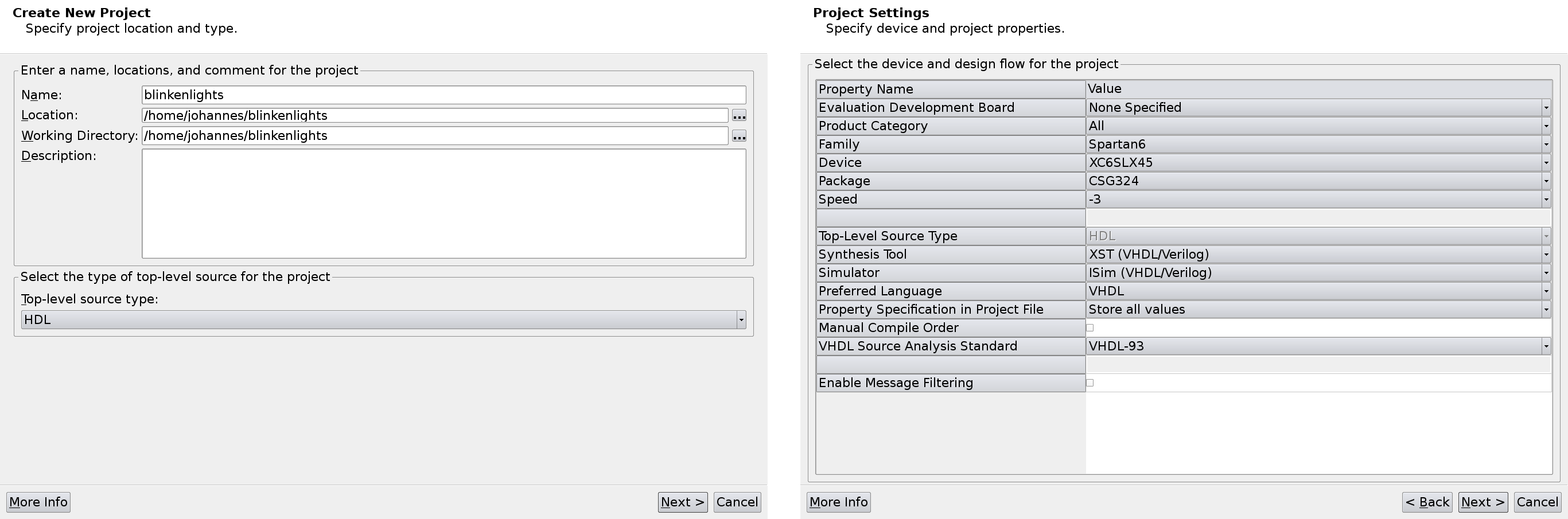Click More Info in Create New Project
The width and height of the screenshot is (1568, 519).
click(x=38, y=502)
